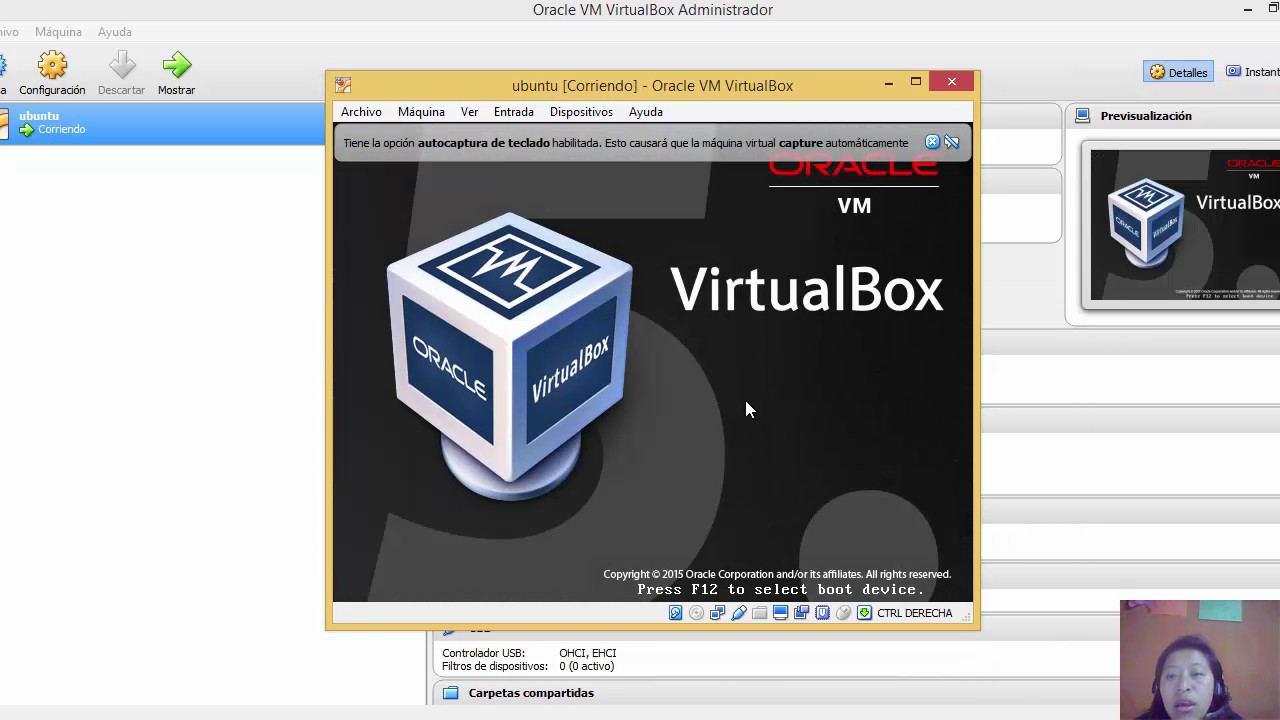Click the hard disk indicator in VM status bar
This screenshot has width=1280, height=720.
click(x=675, y=613)
